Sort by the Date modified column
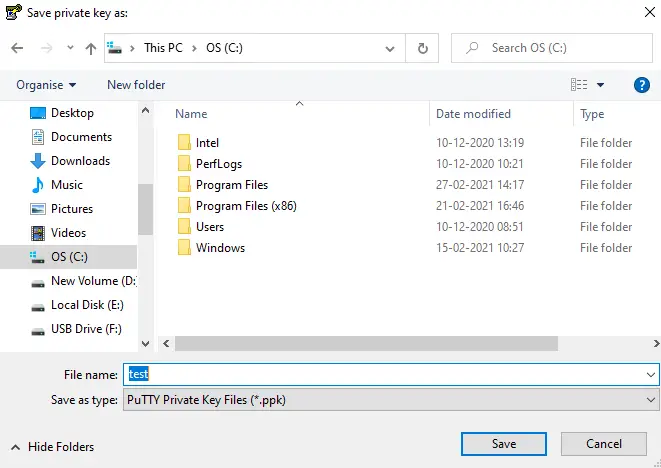The image size is (661, 468). pyautogui.click(x=473, y=114)
